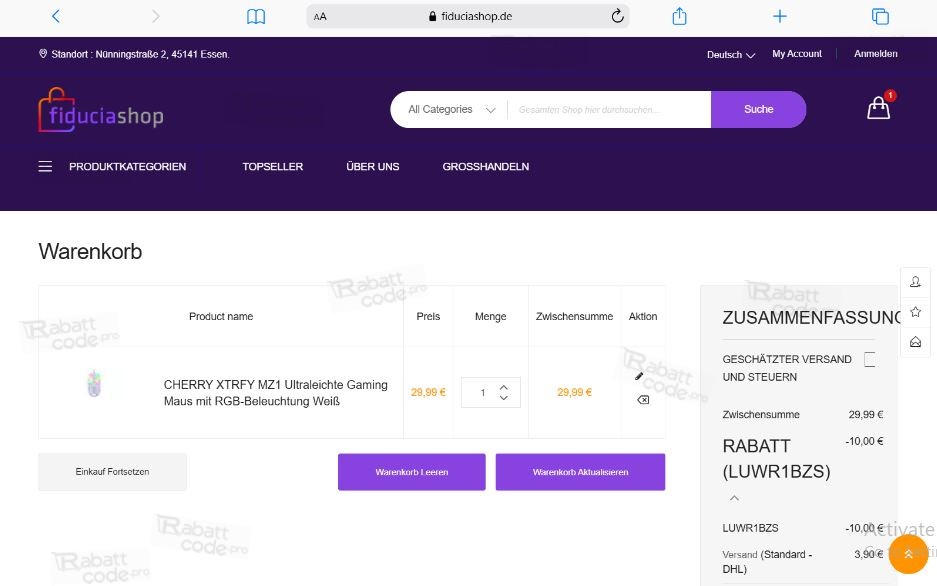Click the user profile icon in right sidebar
937x586 pixels.
coord(915,282)
